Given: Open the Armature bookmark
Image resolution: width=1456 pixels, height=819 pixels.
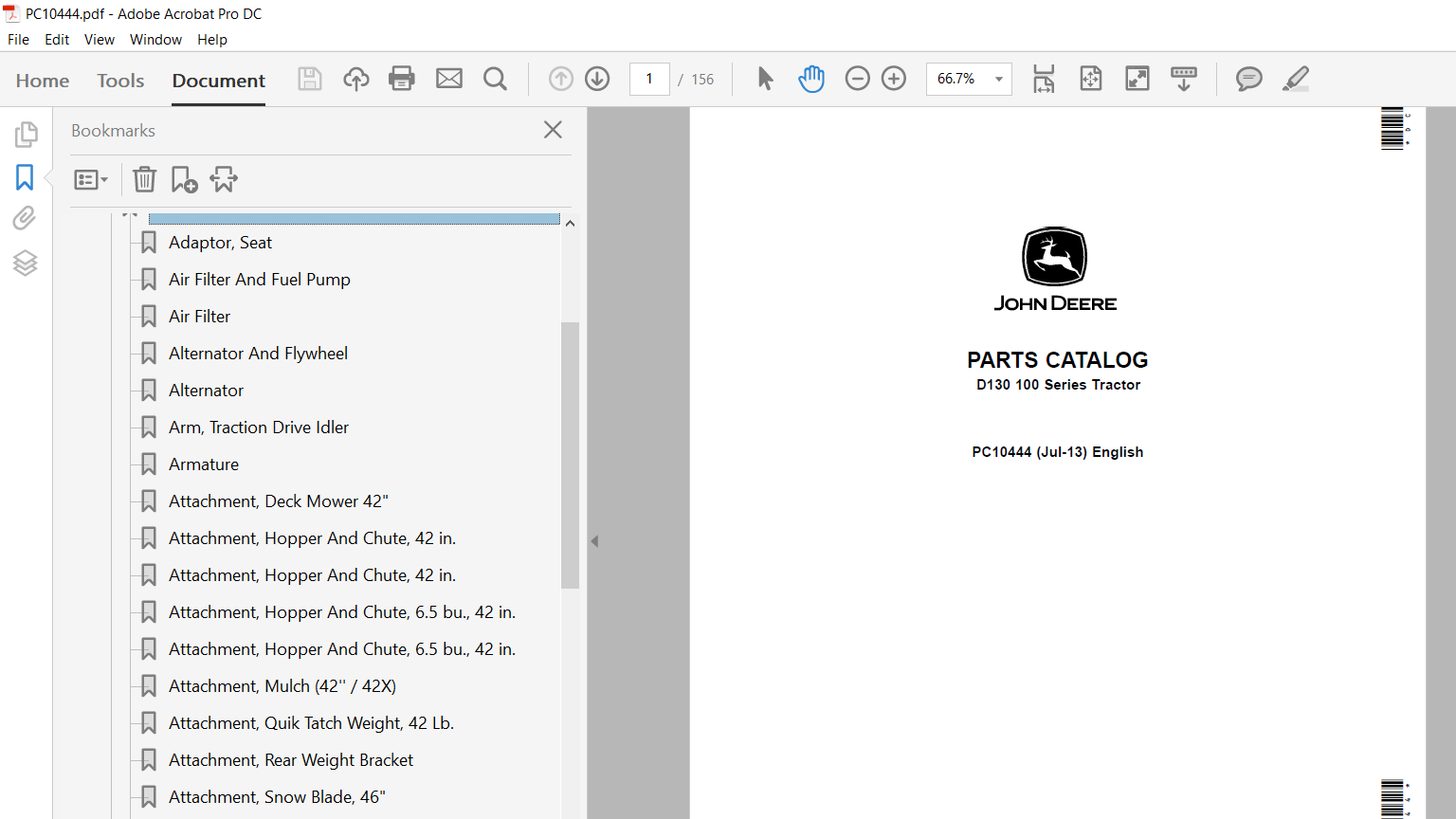Looking at the screenshot, I should tap(204, 464).
